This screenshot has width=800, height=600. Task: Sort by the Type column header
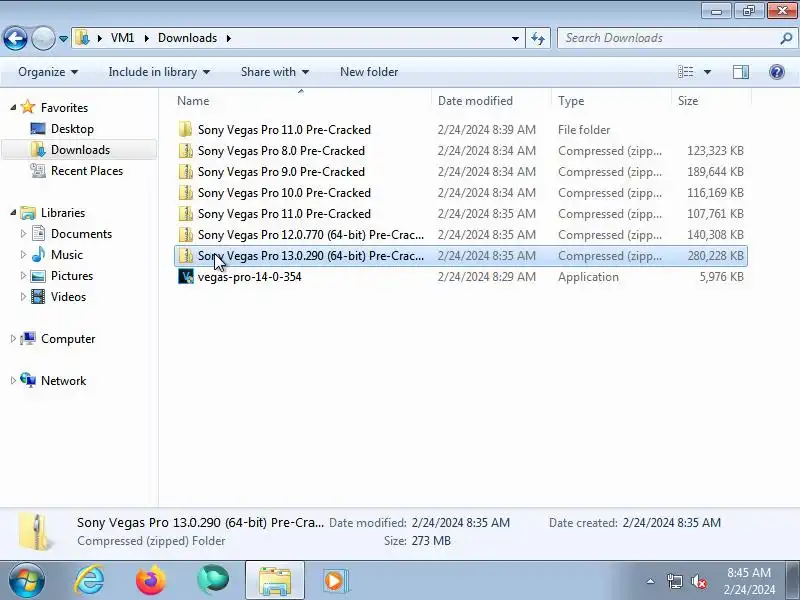click(611, 101)
